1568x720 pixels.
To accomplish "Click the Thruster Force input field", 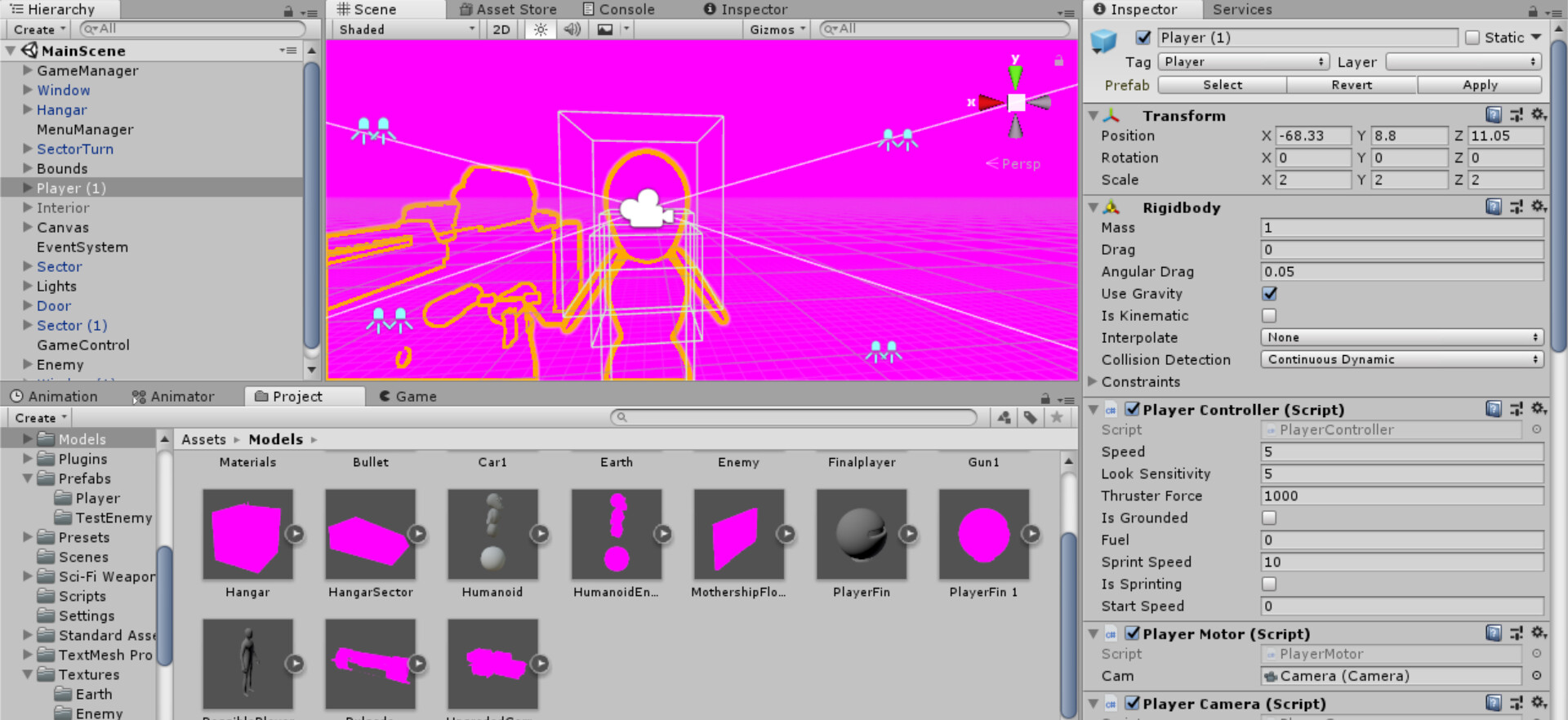I will (1401, 496).
